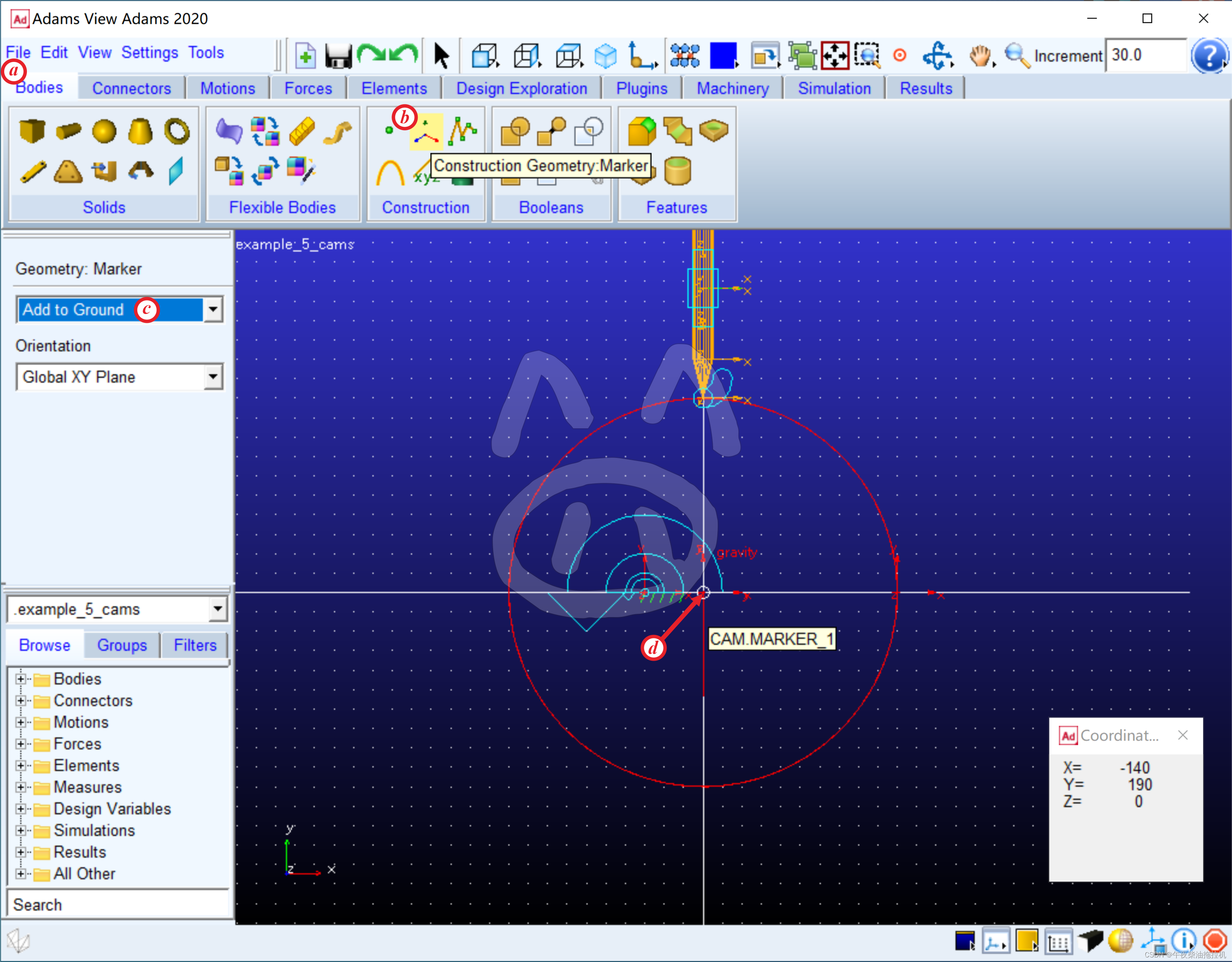Click the Arc construction geometry icon

coord(390,172)
